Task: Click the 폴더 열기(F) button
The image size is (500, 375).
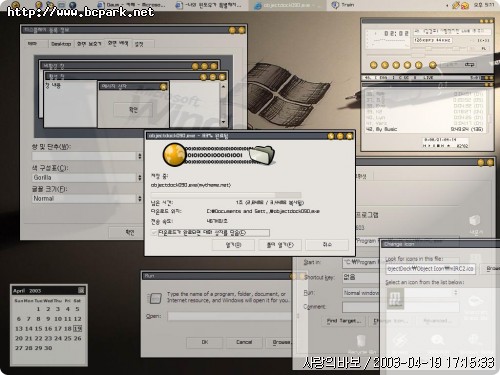Action: point(280,245)
